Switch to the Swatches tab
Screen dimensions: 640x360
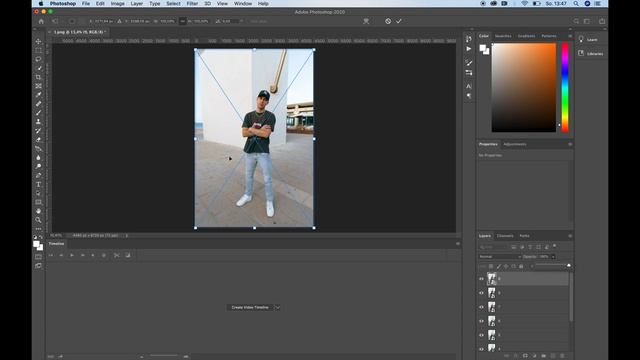tap(503, 36)
